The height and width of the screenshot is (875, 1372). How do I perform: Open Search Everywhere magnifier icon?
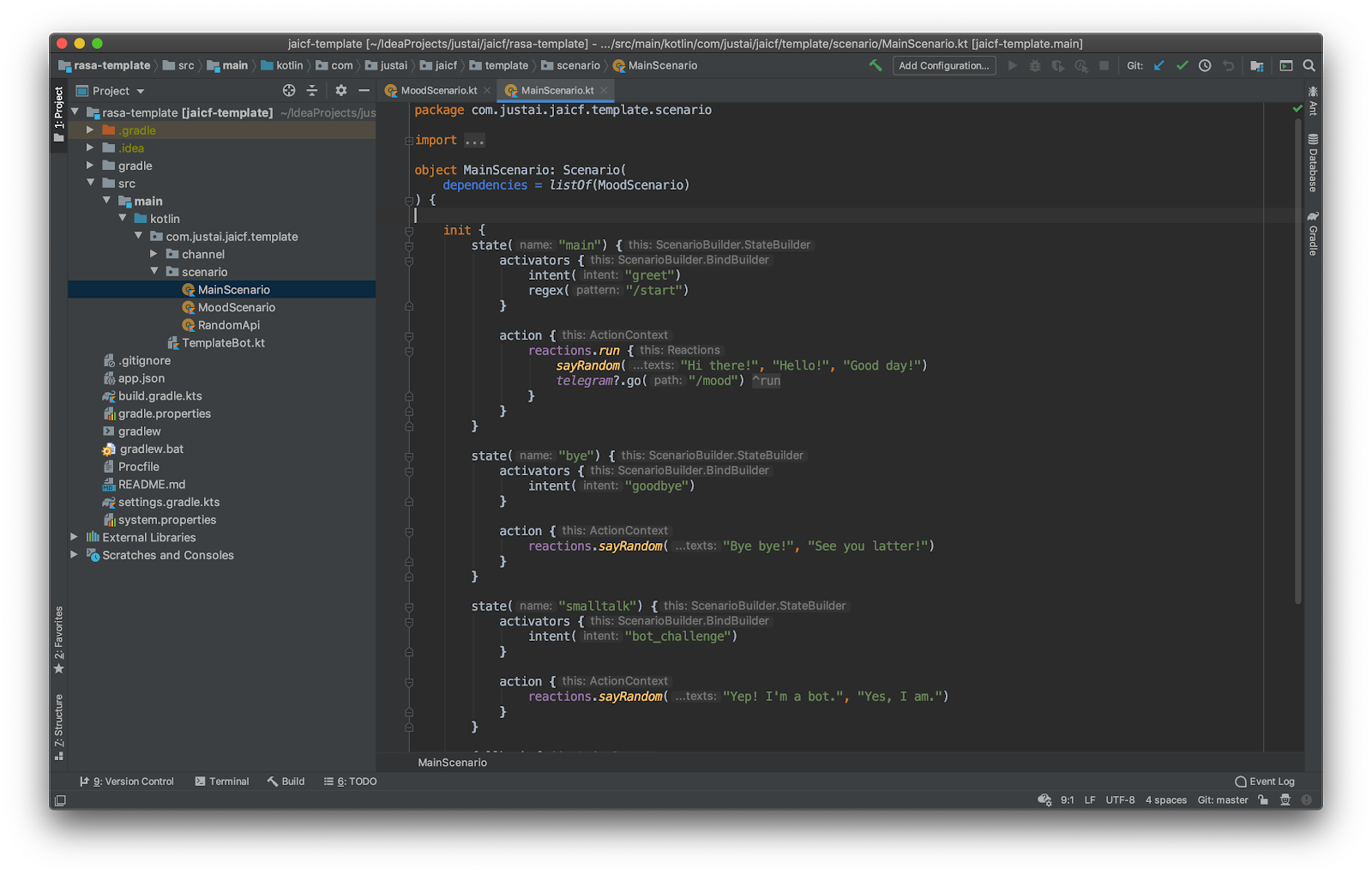(x=1309, y=65)
